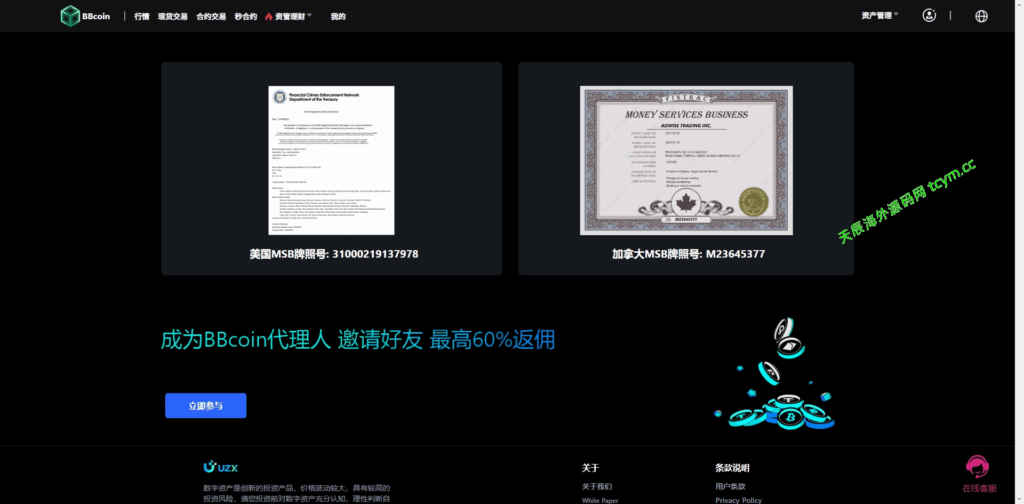Open the US MSB license document thumbnail
The image size is (1024, 504).
point(331,161)
